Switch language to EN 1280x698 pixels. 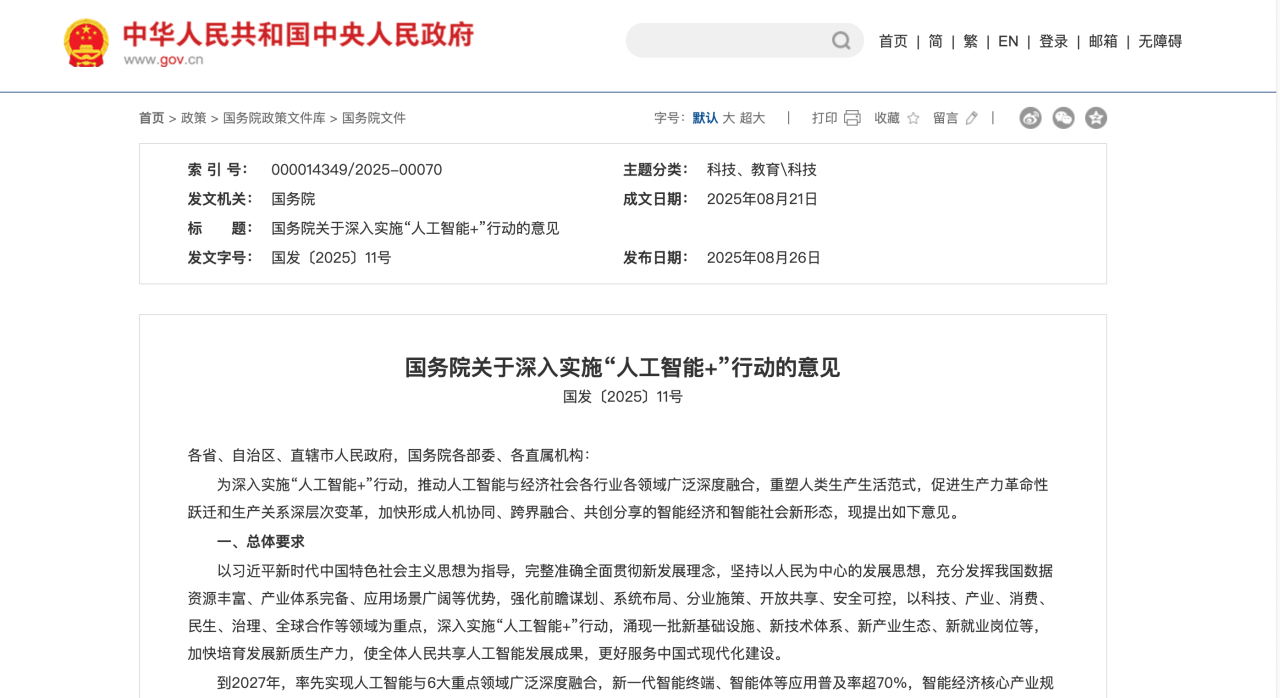[1008, 41]
